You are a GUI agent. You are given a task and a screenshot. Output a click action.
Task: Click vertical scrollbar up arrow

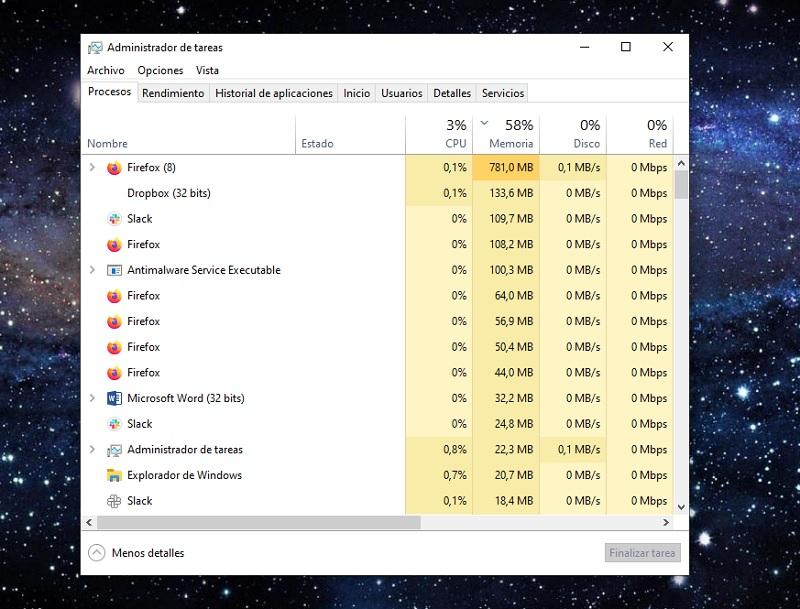[x=681, y=164]
